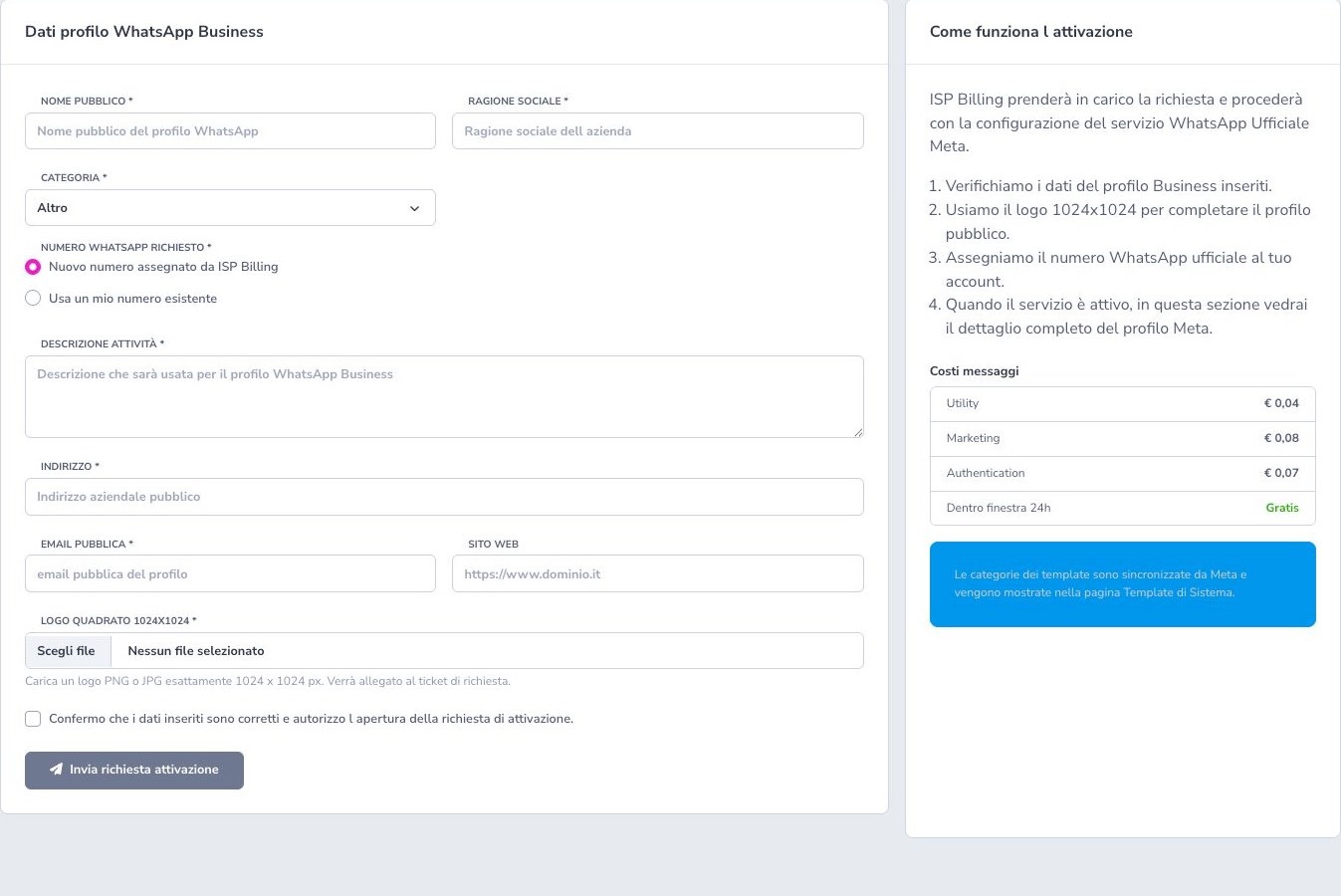Focus the Sito web input field
Screen dimensions: 1341x896
point(658,573)
